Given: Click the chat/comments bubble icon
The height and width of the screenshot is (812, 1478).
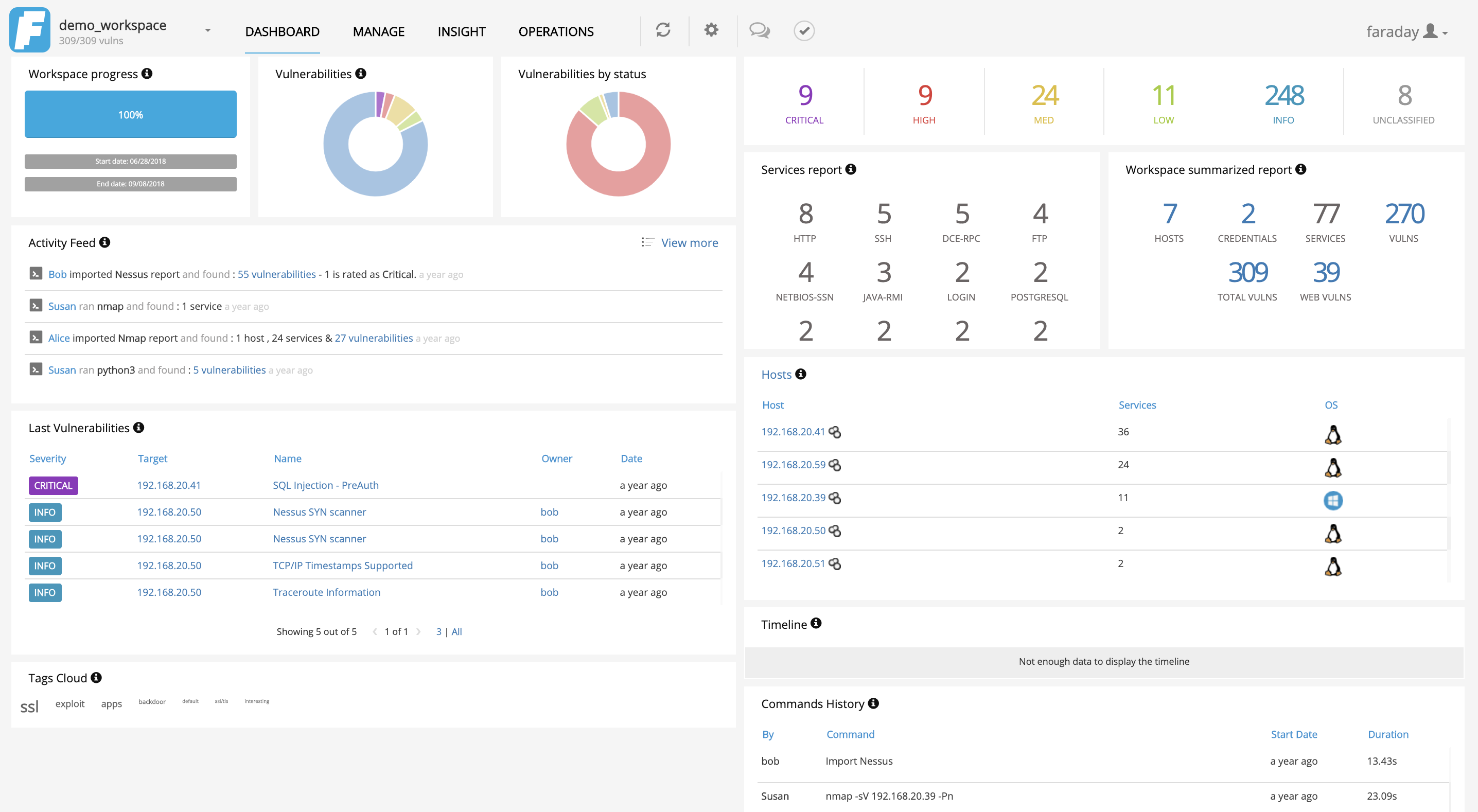Looking at the screenshot, I should point(759,30).
